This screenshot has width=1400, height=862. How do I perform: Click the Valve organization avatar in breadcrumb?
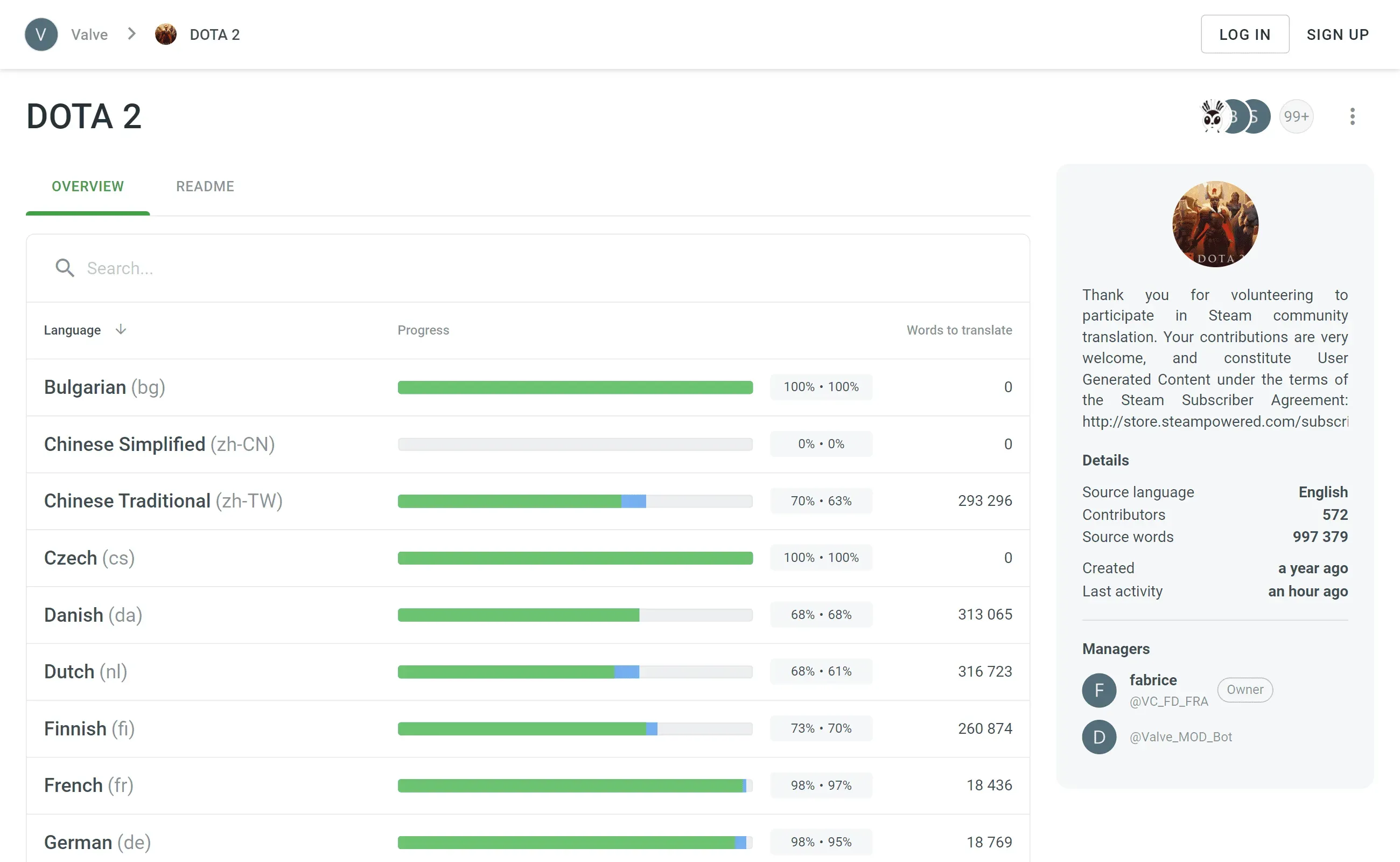click(40, 34)
